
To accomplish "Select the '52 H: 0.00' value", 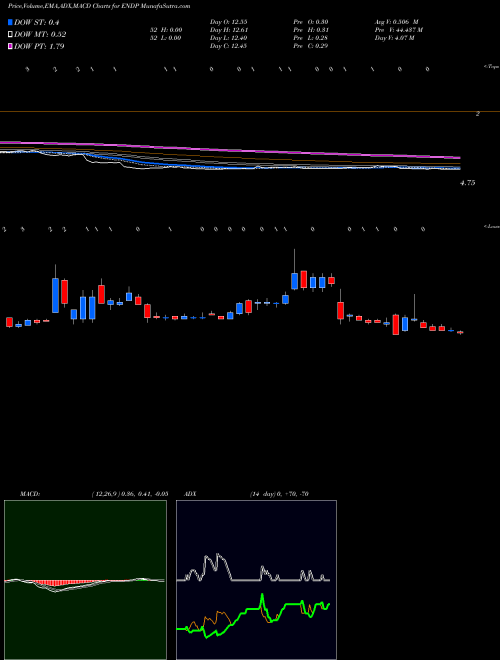I will pyautogui.click(x=166, y=30).
